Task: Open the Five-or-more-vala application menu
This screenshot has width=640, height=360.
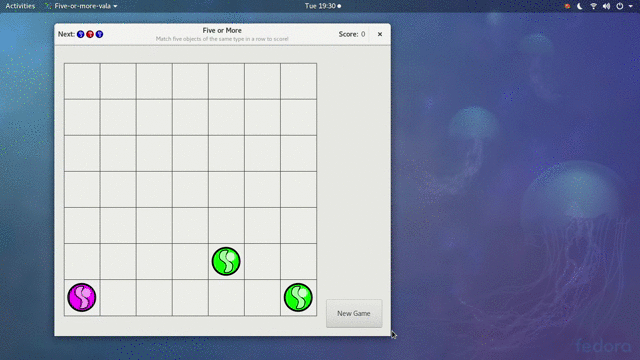Action: 81,6
